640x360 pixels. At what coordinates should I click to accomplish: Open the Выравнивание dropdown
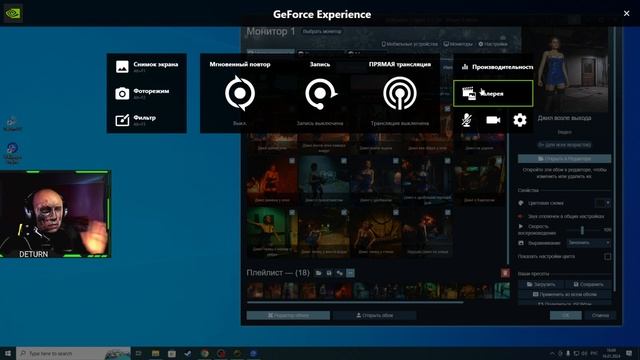coord(589,242)
